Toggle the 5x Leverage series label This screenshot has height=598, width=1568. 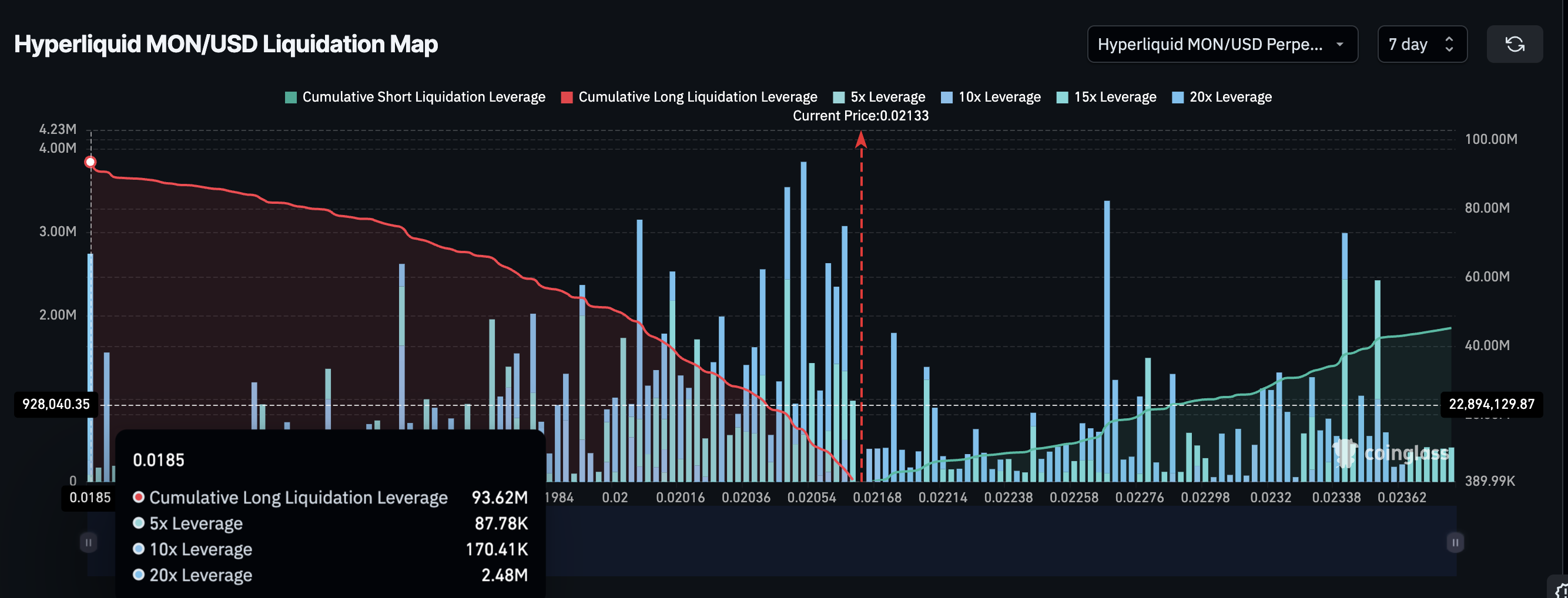[887, 98]
